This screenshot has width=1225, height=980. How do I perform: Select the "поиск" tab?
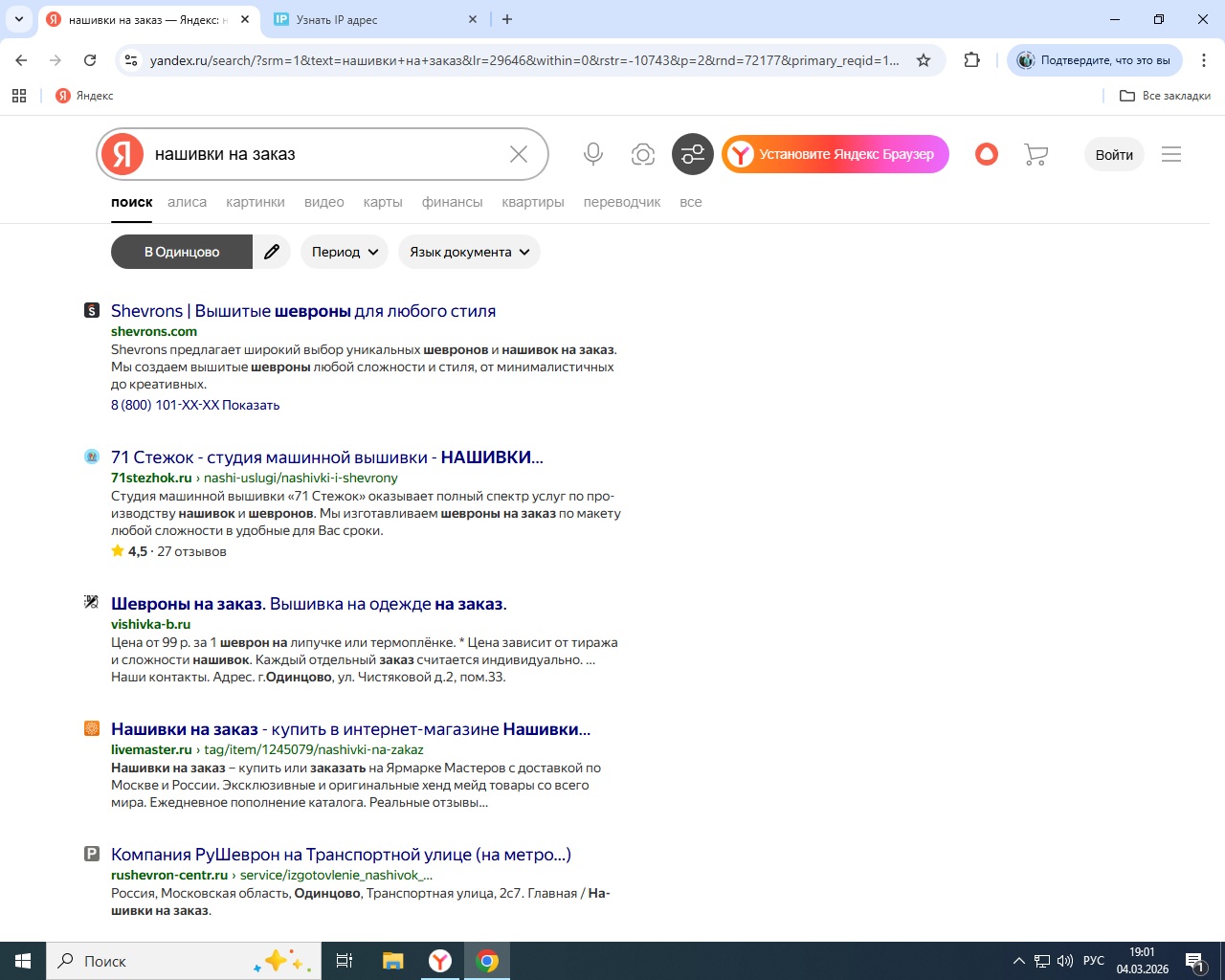point(132,202)
